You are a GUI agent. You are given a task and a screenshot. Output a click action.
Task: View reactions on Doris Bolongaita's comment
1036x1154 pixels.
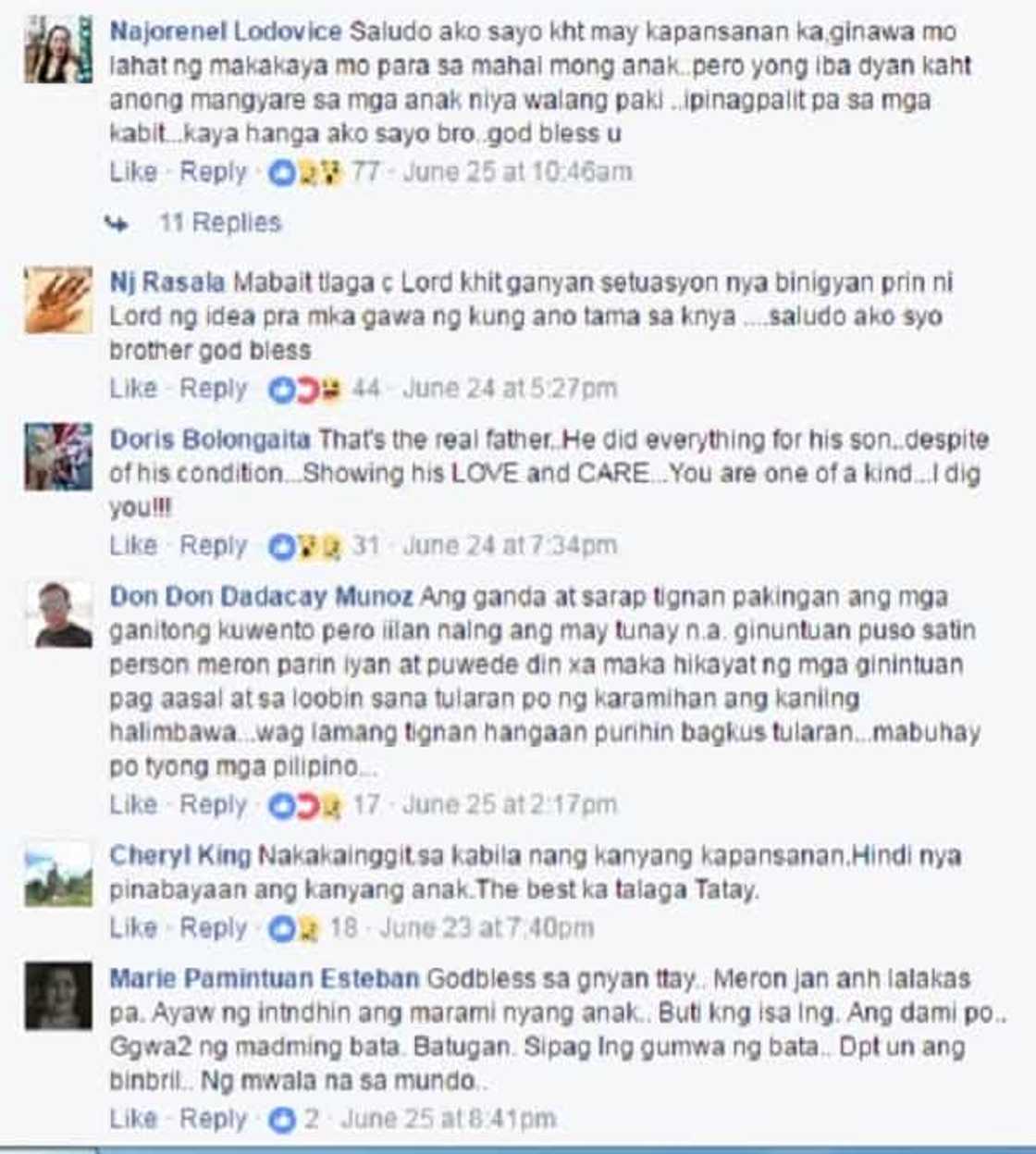point(305,547)
